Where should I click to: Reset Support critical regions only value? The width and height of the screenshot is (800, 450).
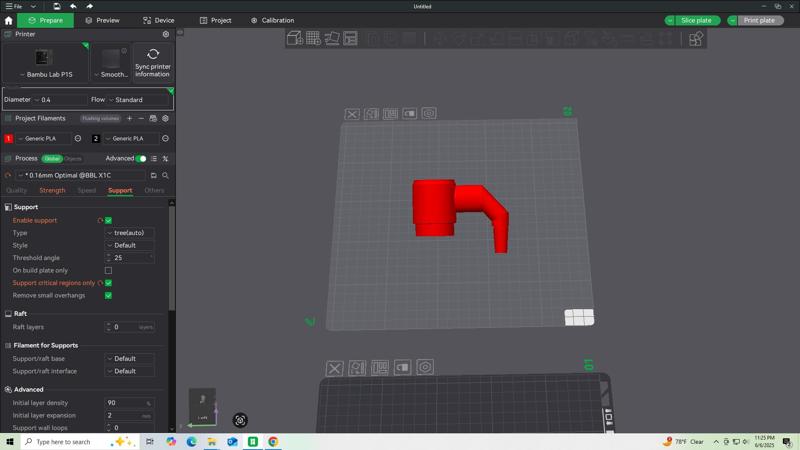click(100, 283)
